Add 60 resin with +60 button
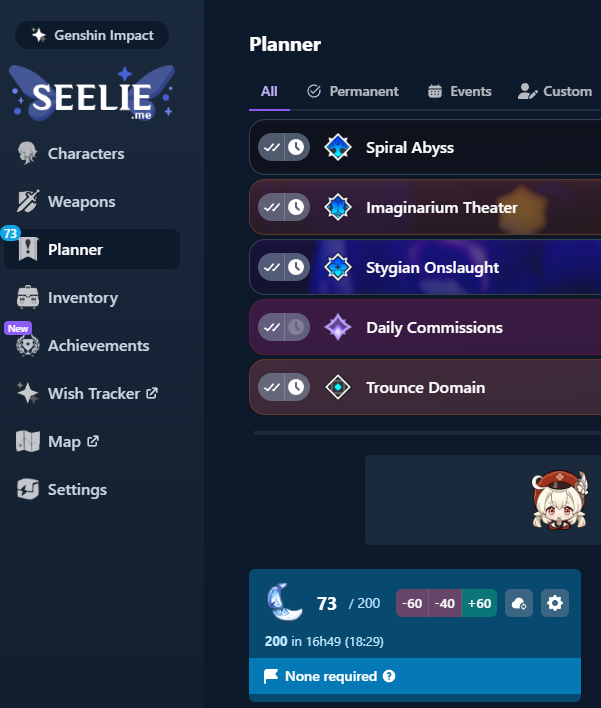 coord(479,603)
